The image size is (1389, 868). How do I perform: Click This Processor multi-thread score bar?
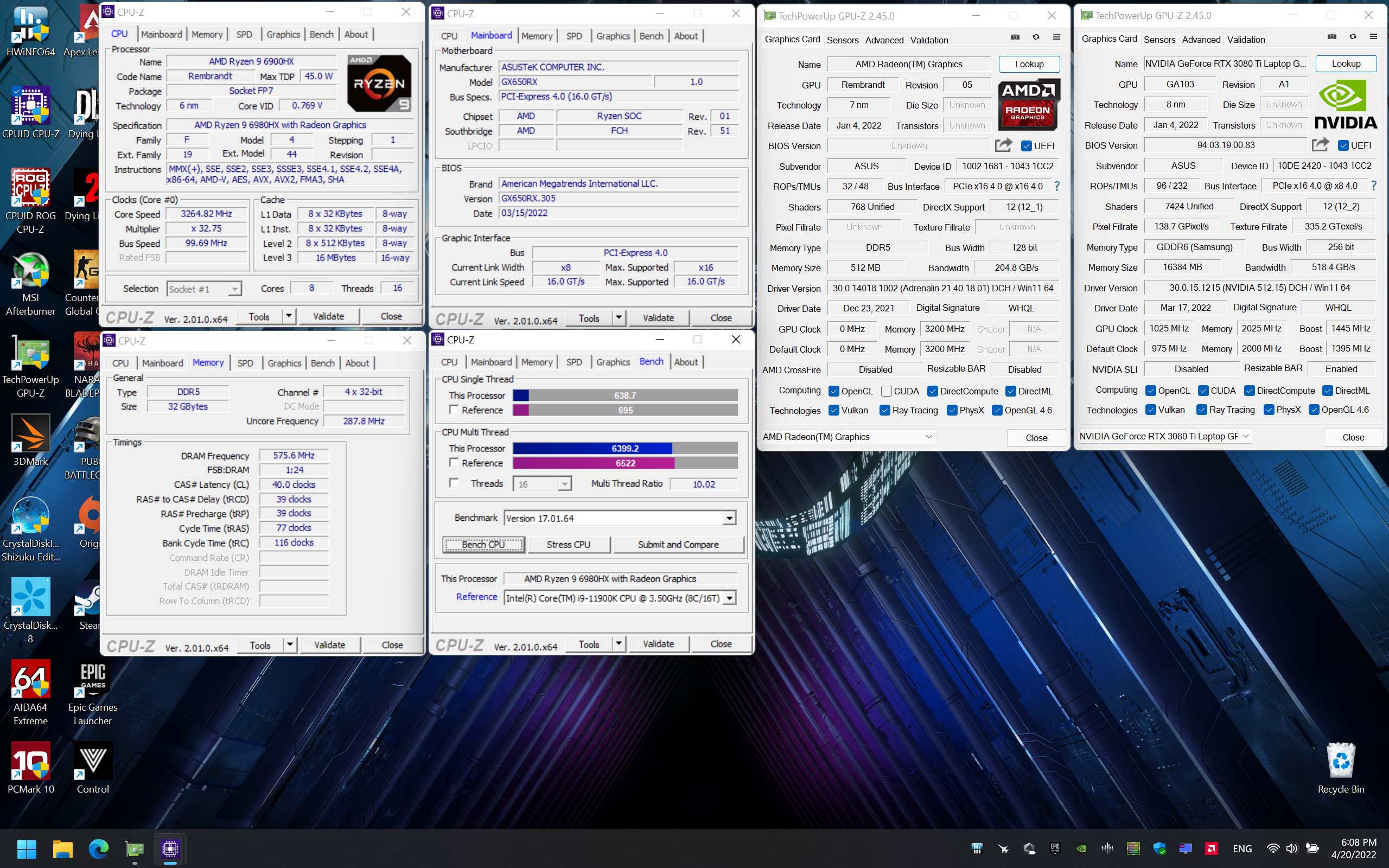625,448
